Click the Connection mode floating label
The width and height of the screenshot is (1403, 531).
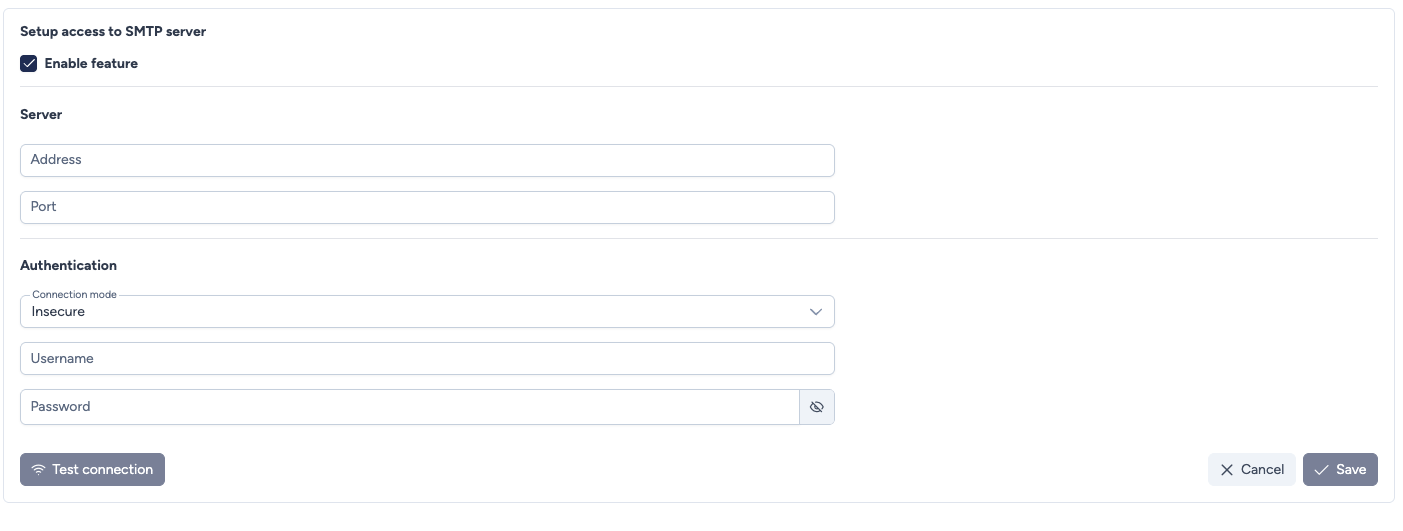pos(74,295)
